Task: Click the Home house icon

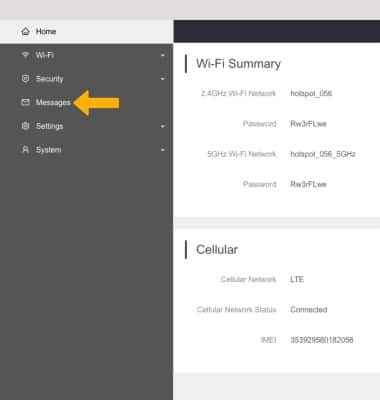Action: [25, 31]
